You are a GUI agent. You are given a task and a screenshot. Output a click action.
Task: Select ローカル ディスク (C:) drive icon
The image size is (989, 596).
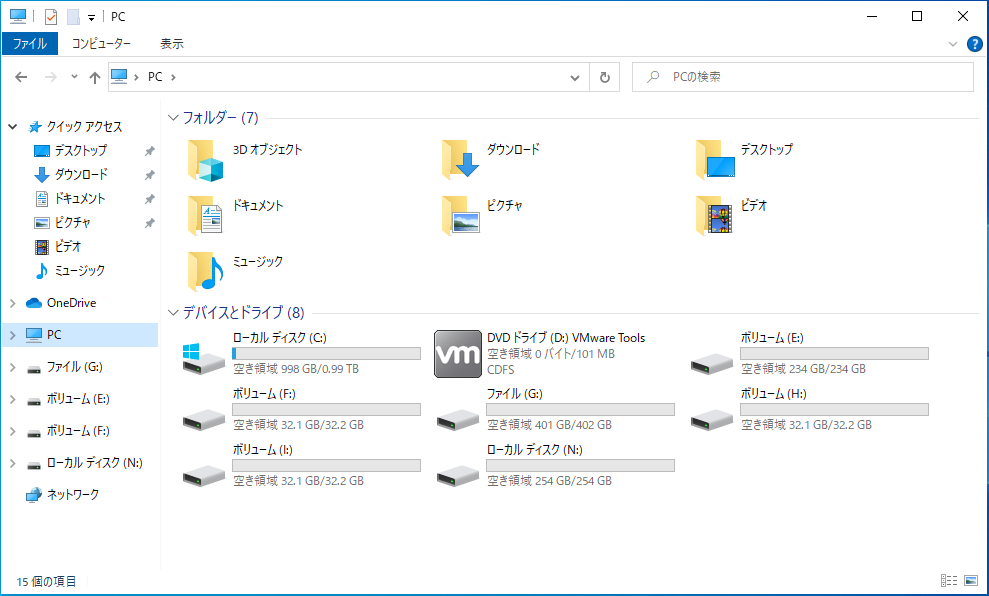204,358
